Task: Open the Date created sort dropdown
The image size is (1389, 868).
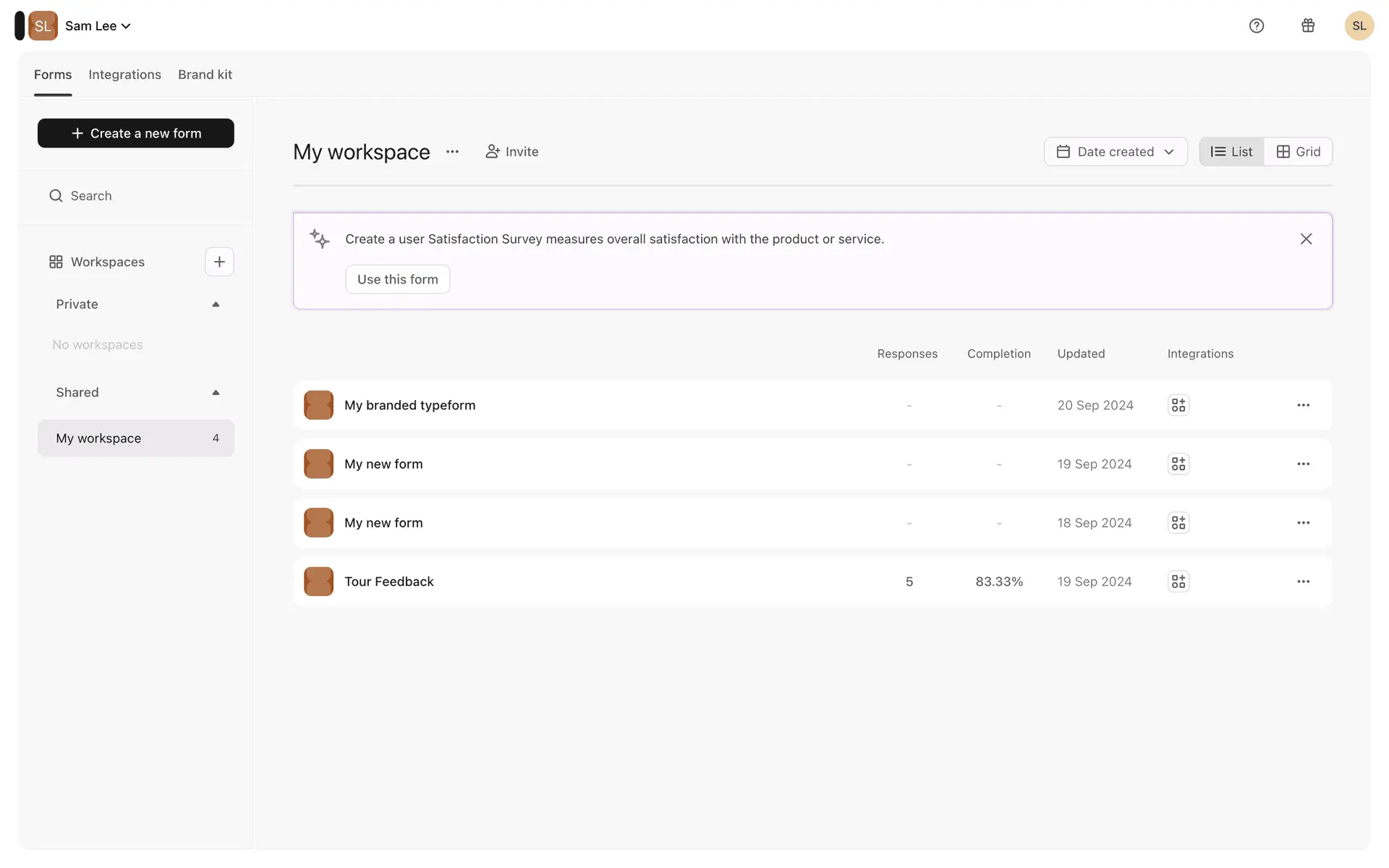Action: click(x=1115, y=152)
